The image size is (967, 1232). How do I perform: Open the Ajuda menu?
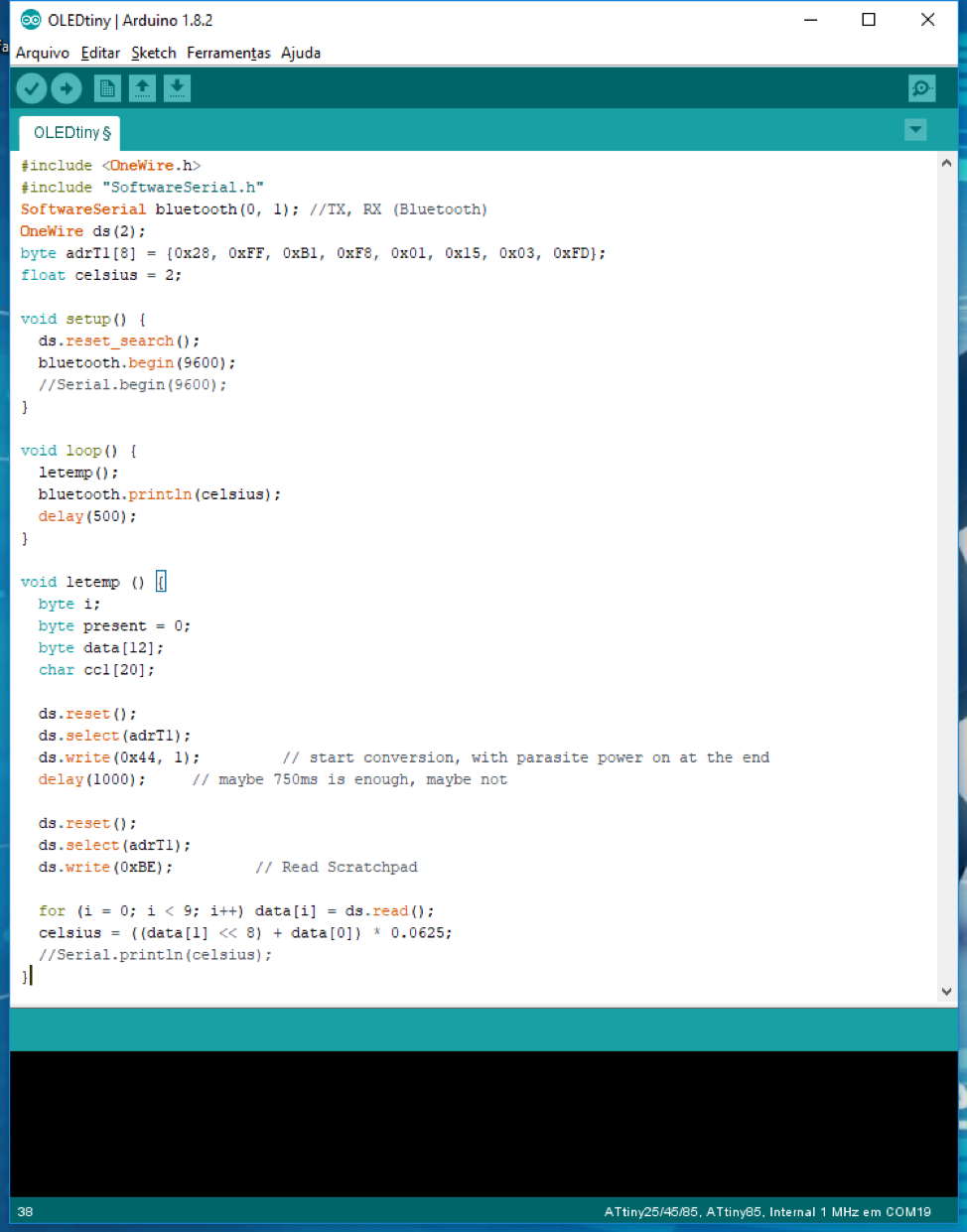(x=301, y=53)
